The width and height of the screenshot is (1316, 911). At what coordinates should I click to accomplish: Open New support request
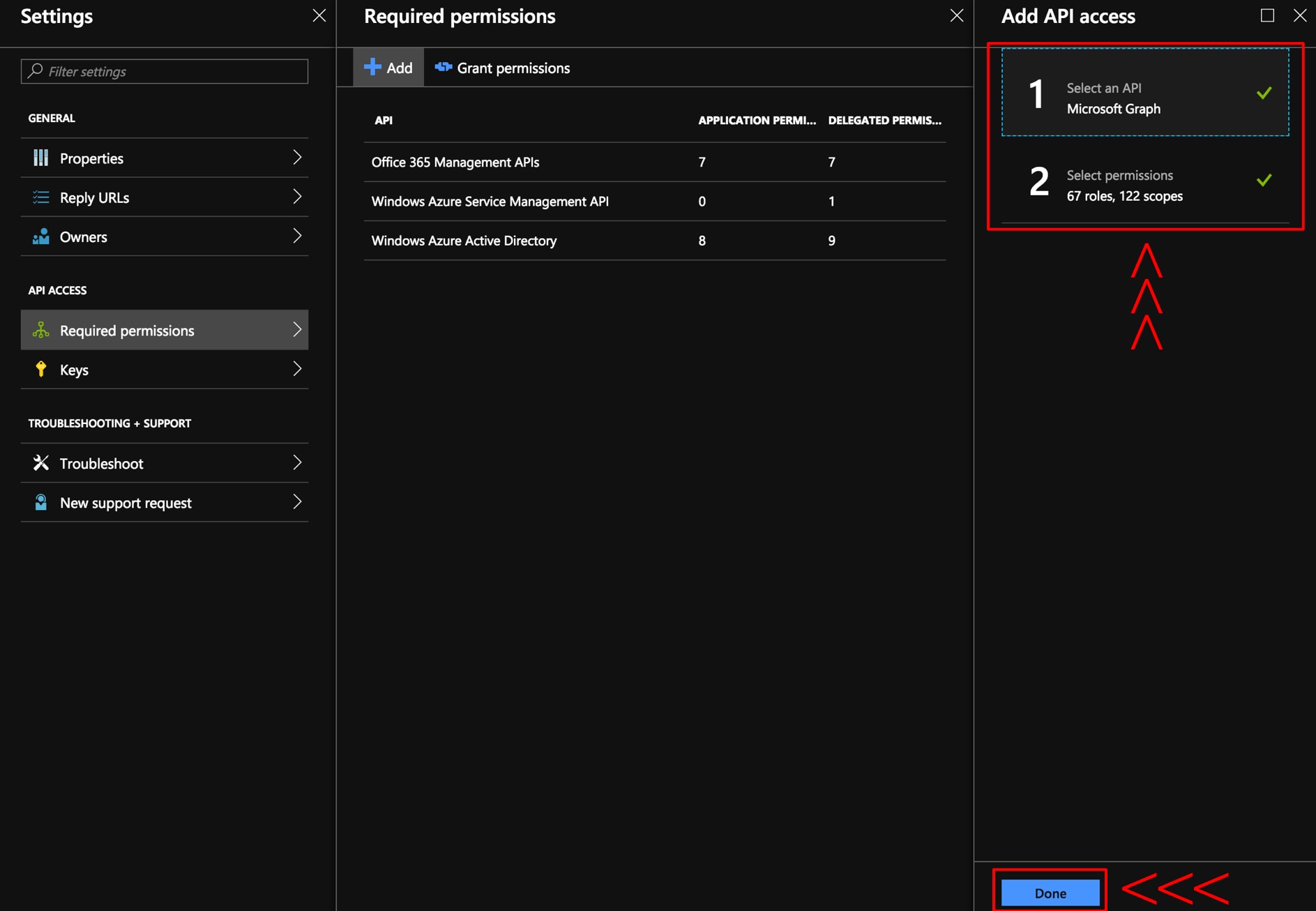(165, 502)
